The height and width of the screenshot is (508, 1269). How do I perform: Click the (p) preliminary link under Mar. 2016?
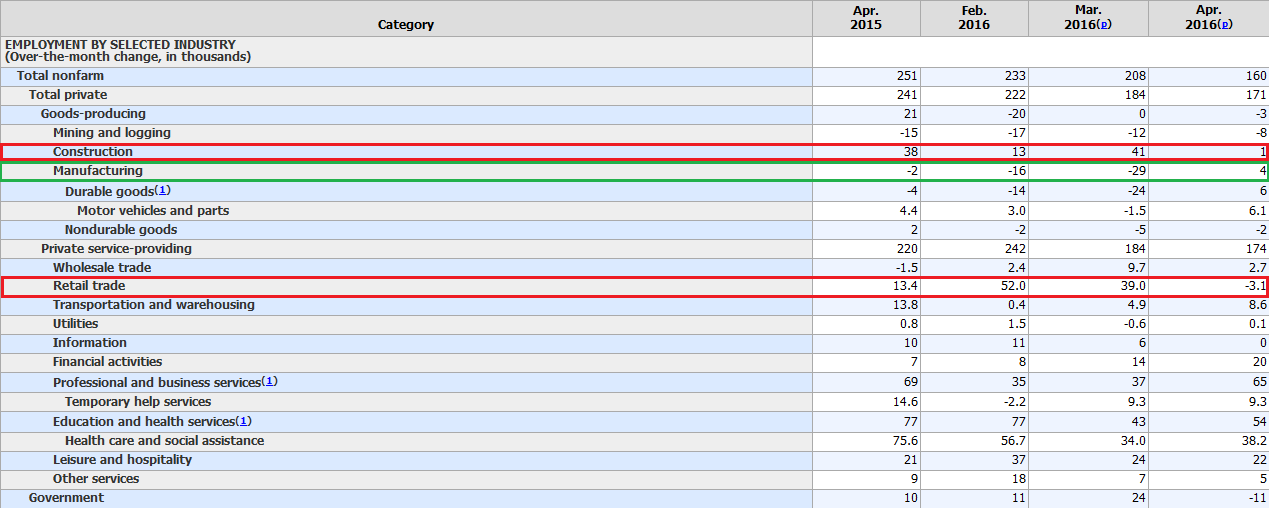tap(1104, 24)
